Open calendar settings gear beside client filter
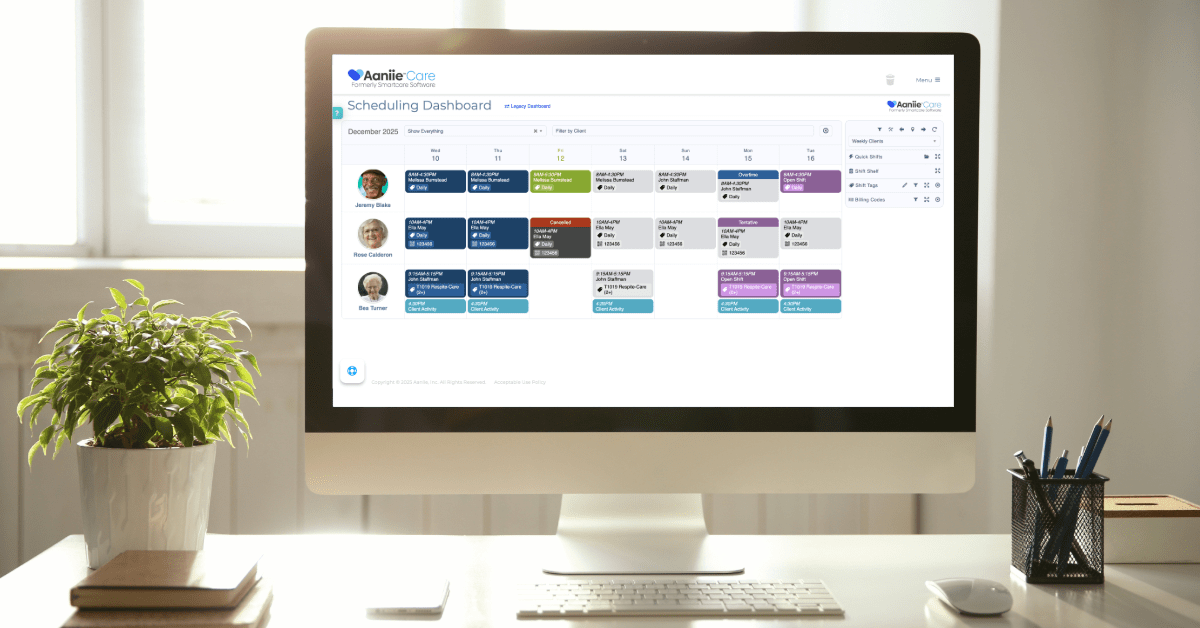The image size is (1200, 628). coord(826,131)
